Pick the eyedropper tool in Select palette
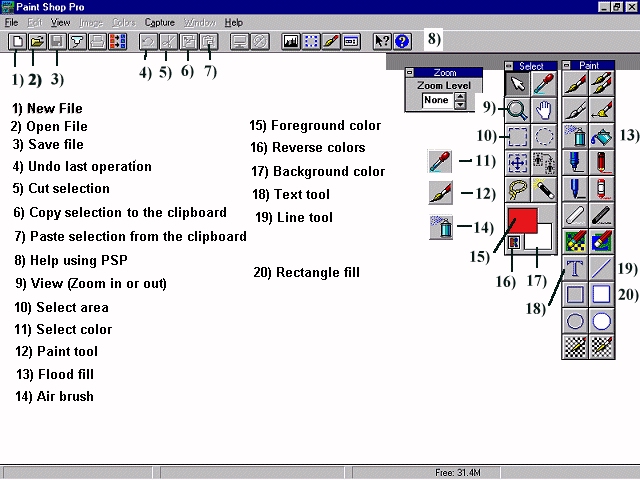This screenshot has height=480, width=640. [x=544, y=84]
